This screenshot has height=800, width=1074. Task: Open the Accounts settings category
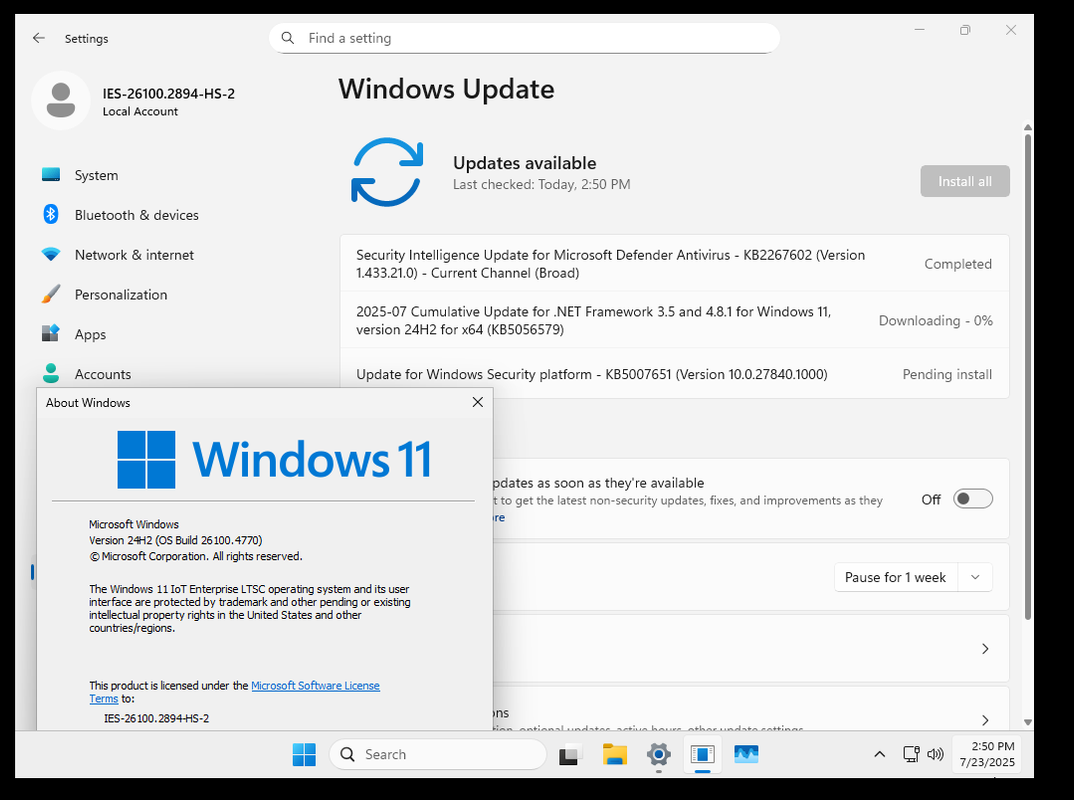coord(103,374)
